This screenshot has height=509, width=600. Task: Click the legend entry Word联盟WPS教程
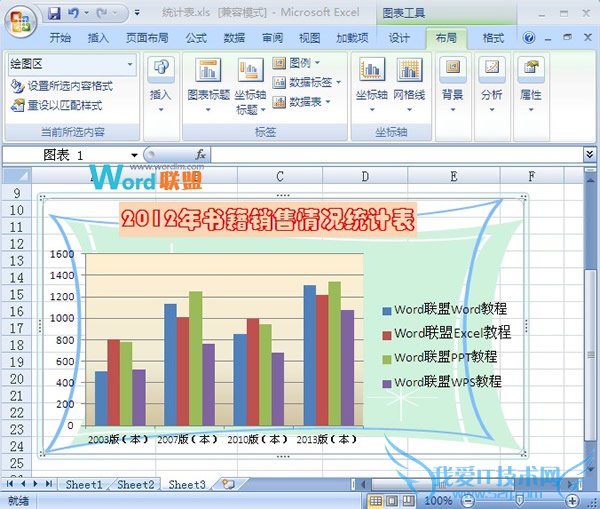coord(442,382)
